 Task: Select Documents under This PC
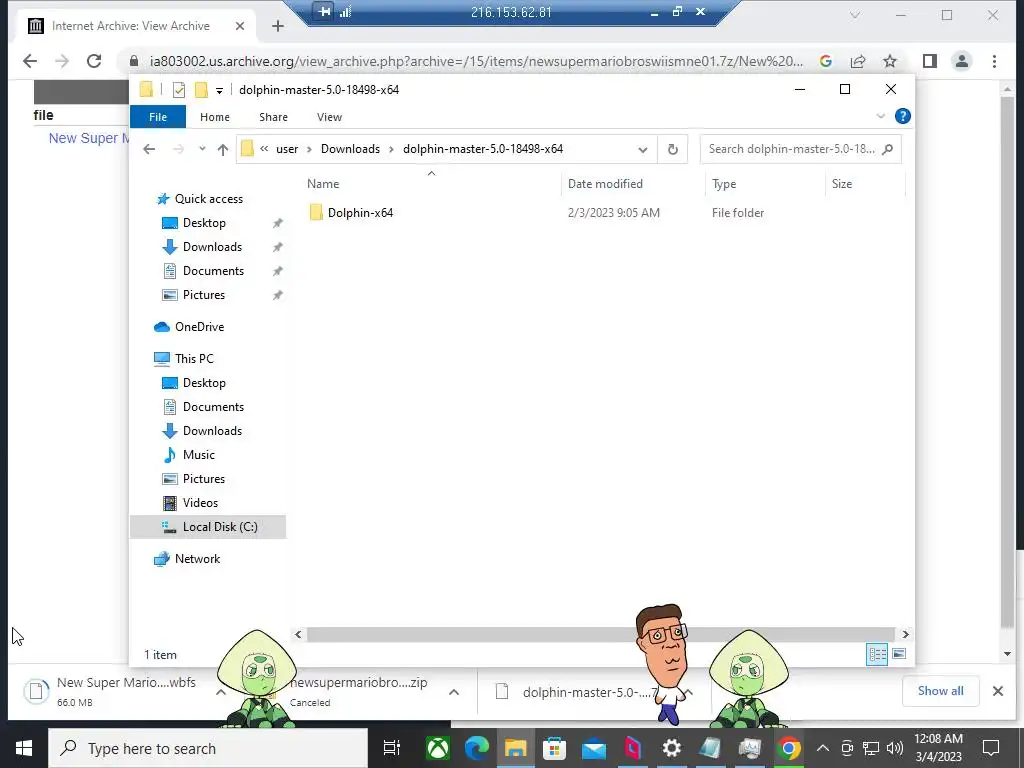pyautogui.click(x=213, y=408)
